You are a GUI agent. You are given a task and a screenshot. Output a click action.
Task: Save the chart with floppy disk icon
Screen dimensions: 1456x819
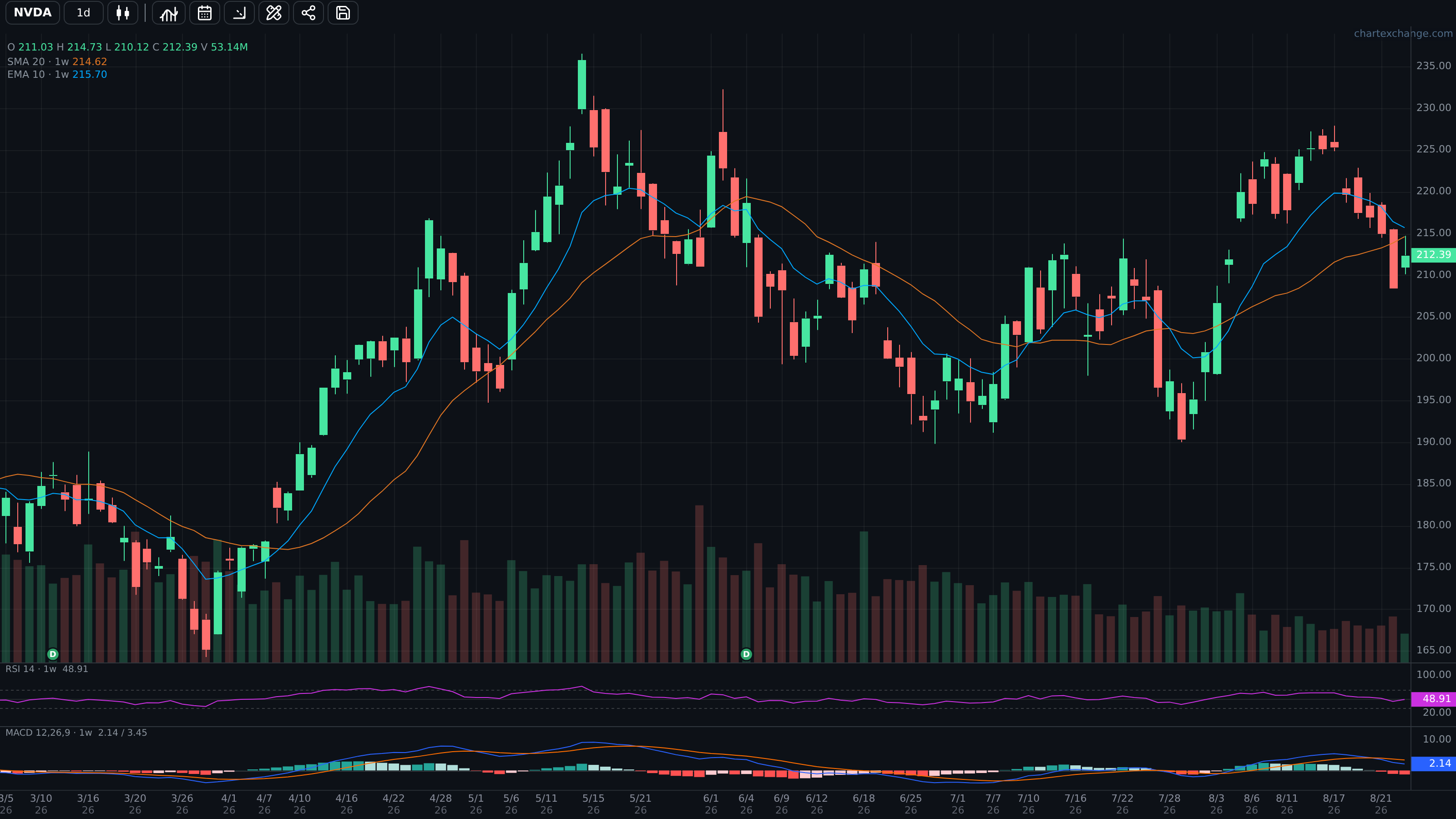pyautogui.click(x=343, y=12)
